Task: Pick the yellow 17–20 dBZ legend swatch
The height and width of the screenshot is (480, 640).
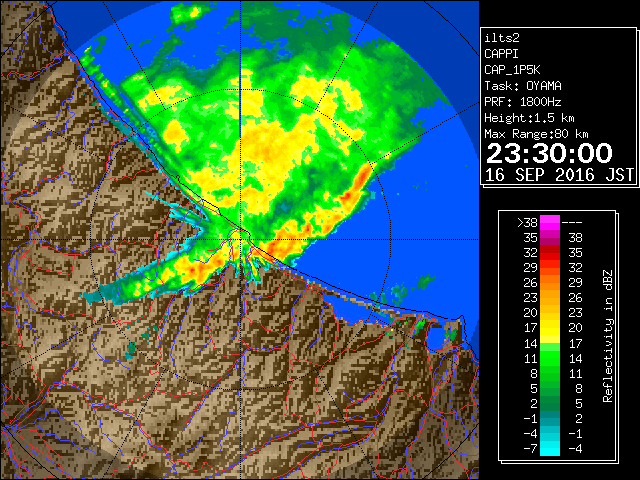Action: click(x=550, y=328)
